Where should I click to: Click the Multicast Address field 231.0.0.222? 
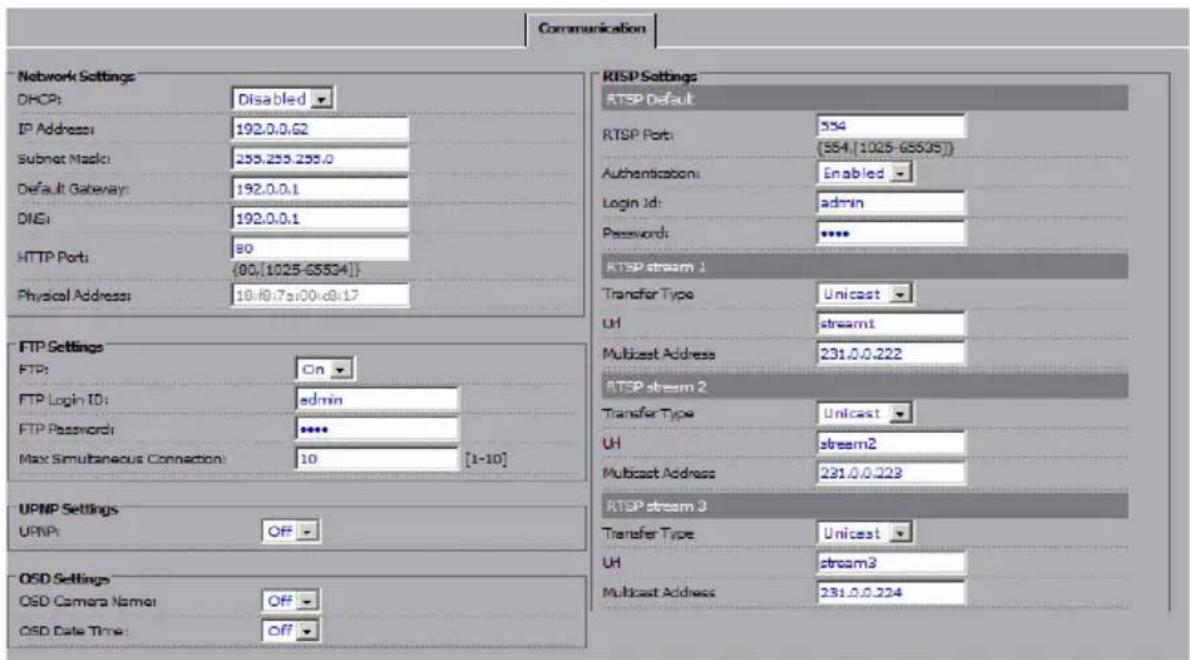click(891, 354)
